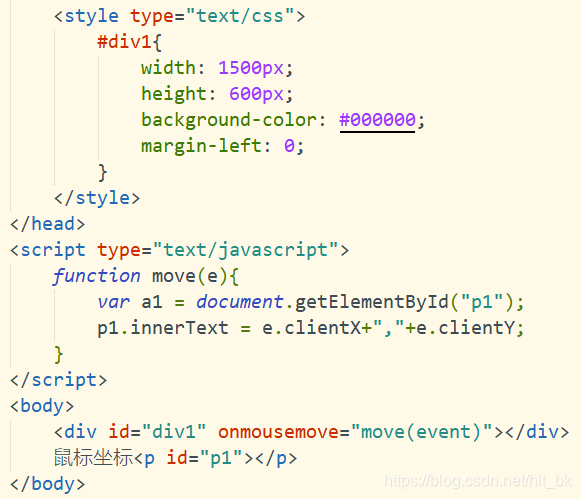Click the closing </script> tag
The height and width of the screenshot is (499, 581).
(59, 380)
